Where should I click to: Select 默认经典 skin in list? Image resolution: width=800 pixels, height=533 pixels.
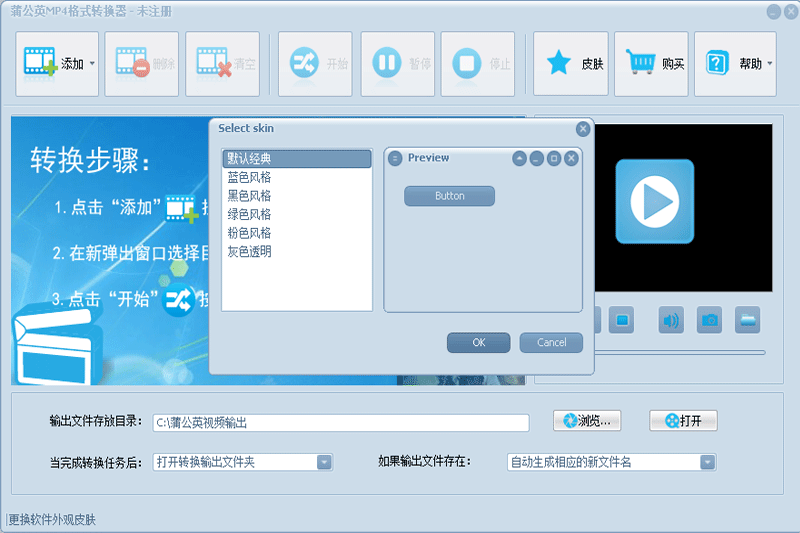point(297,159)
